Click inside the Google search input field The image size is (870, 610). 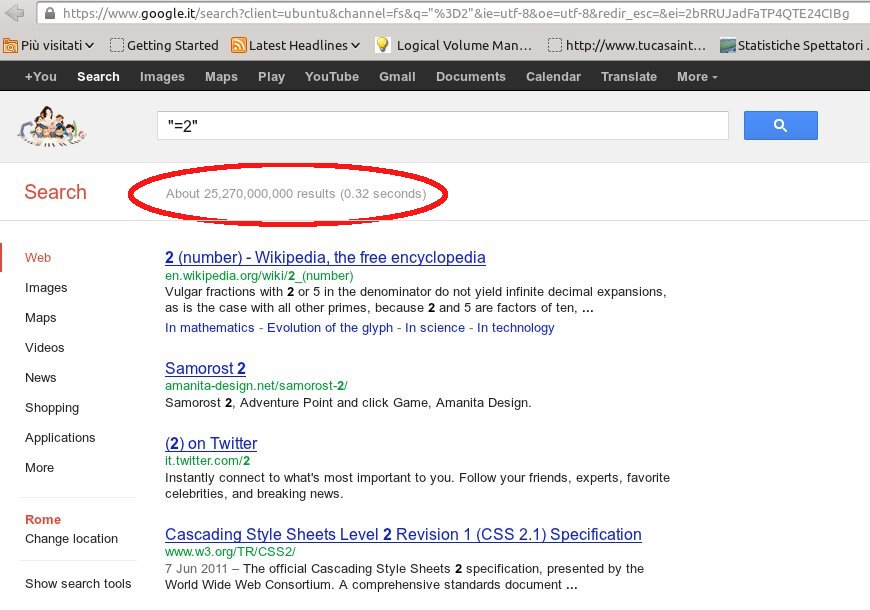click(x=441, y=126)
